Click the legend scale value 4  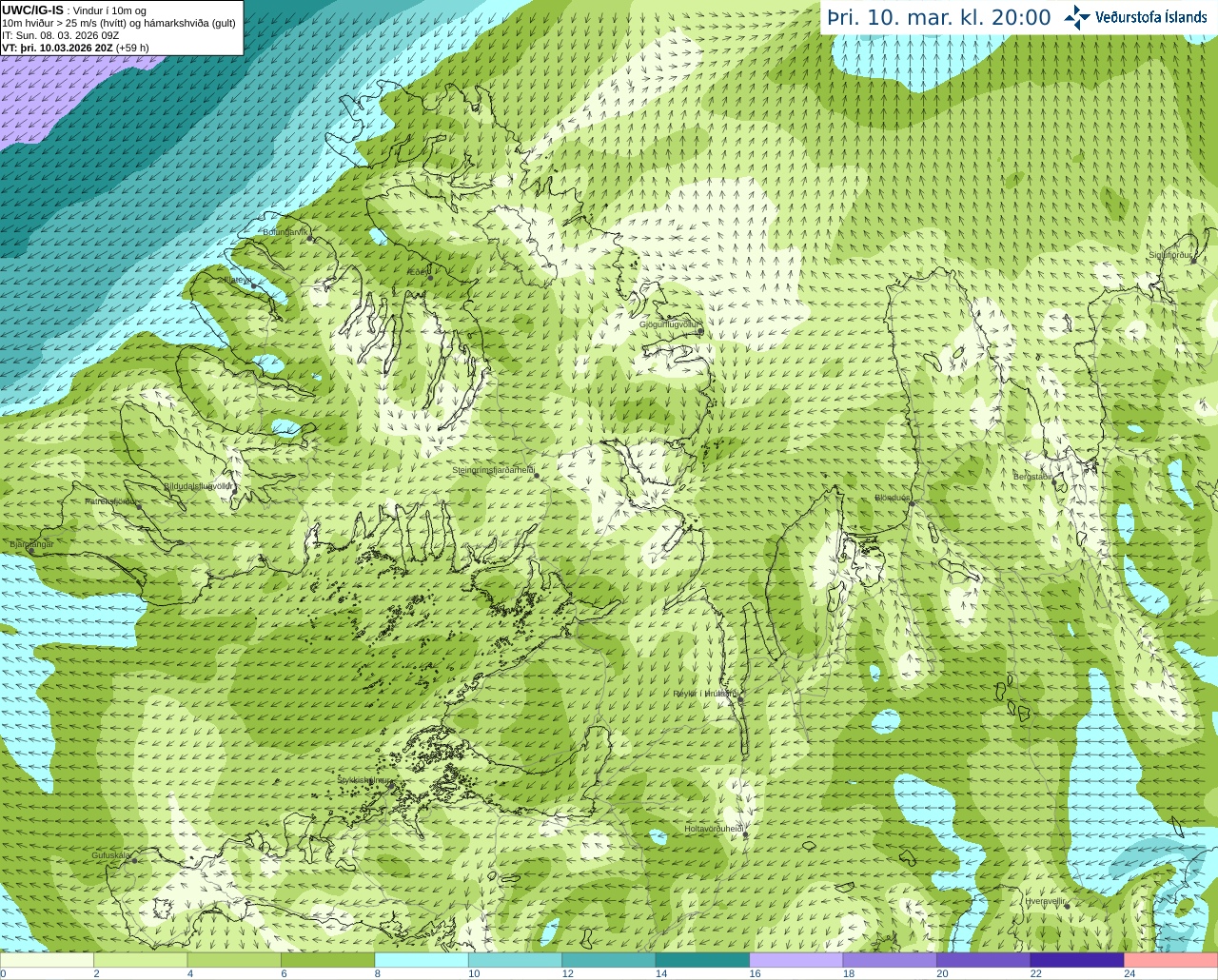[190, 973]
